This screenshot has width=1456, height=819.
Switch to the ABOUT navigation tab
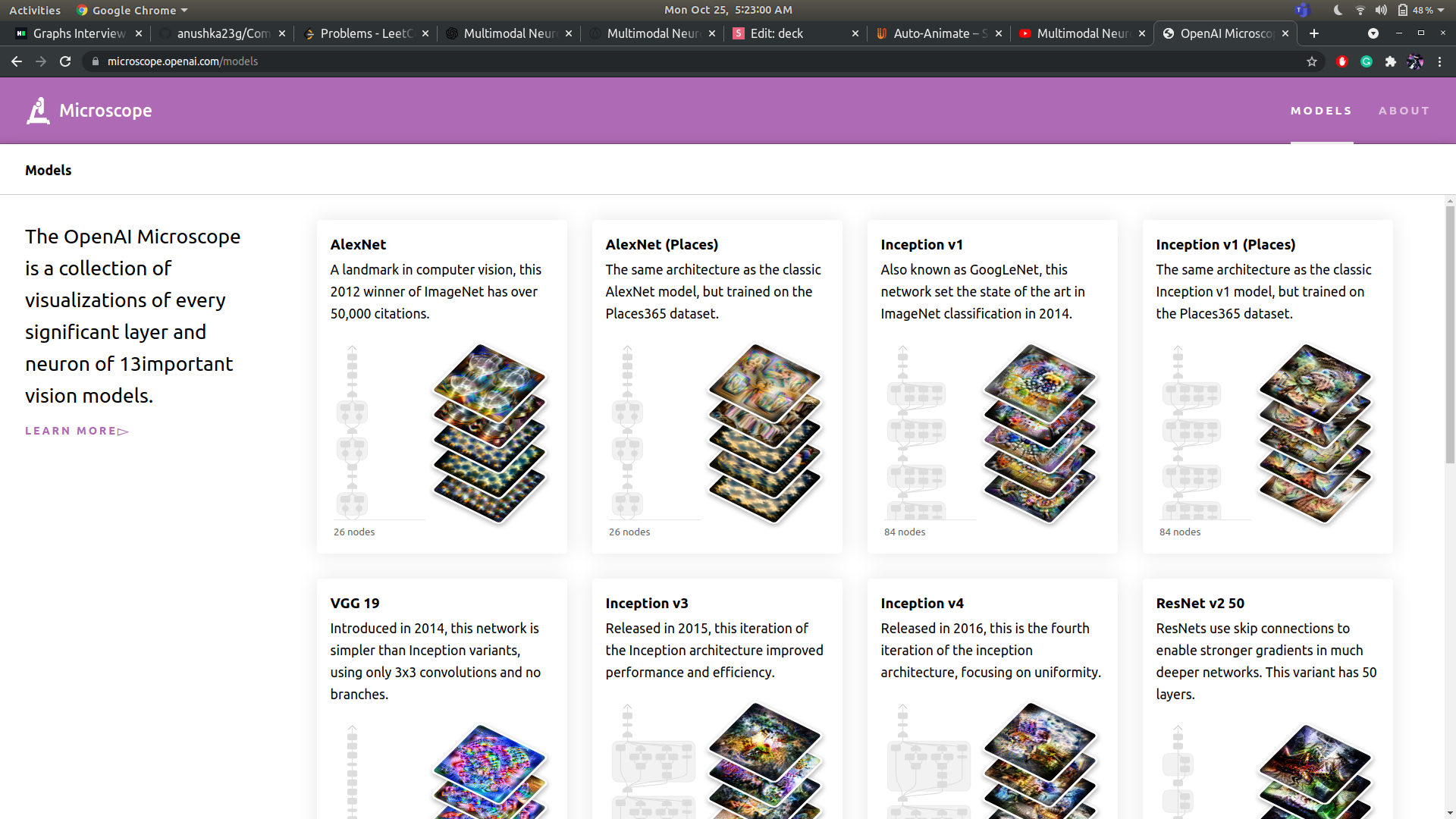1404,111
